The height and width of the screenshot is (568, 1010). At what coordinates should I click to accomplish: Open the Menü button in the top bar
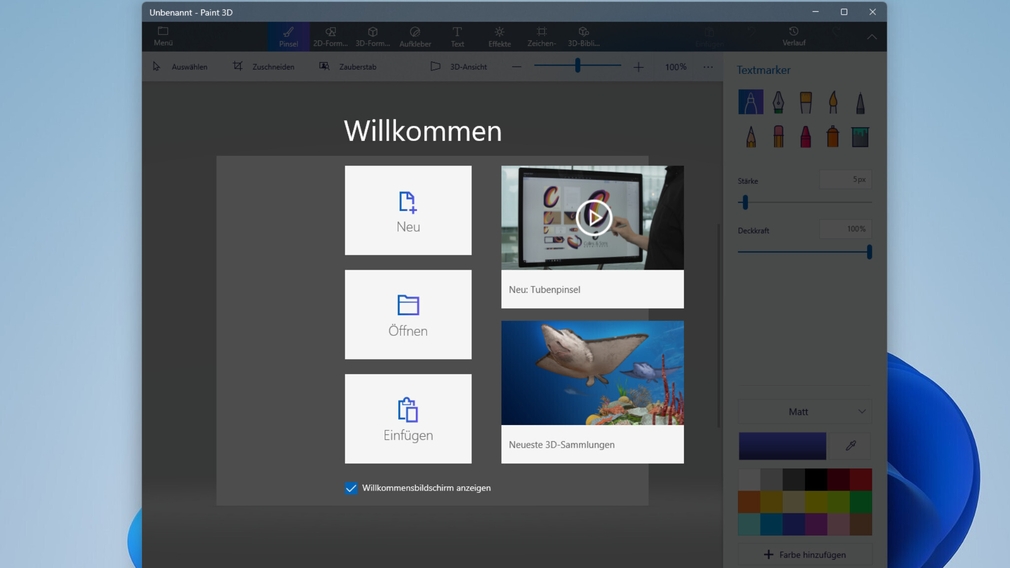163,37
